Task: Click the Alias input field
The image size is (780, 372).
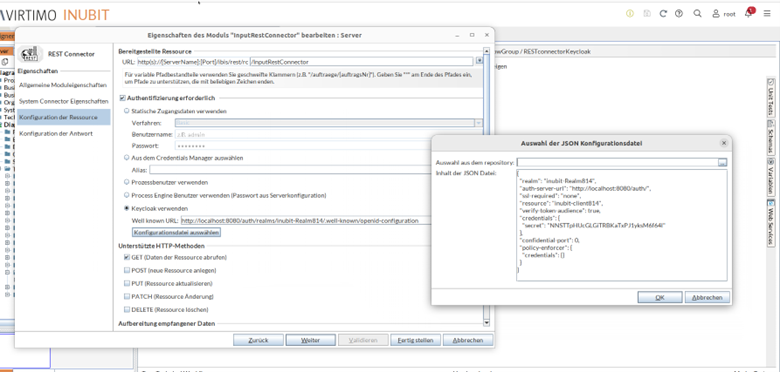Action: point(290,170)
